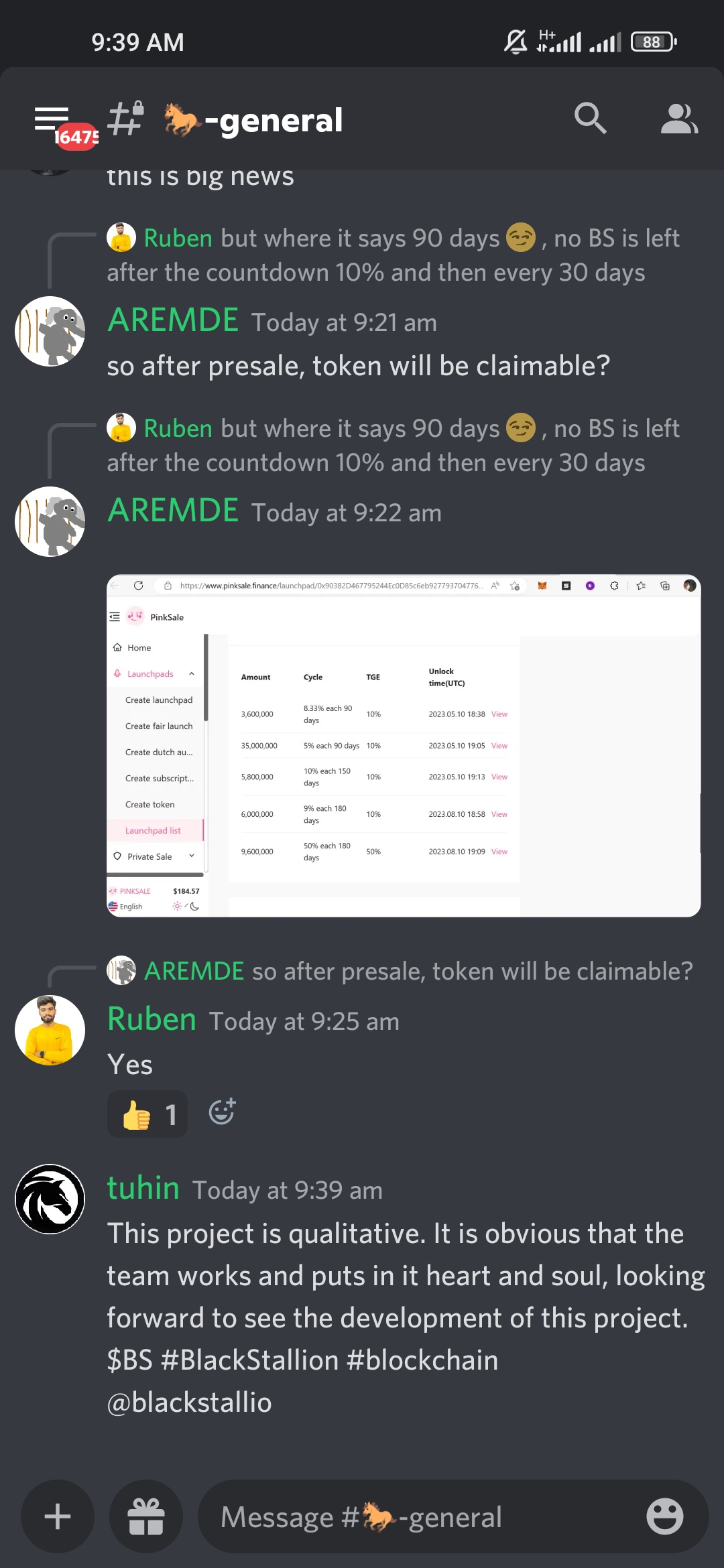Show the member list icon
The image size is (724, 1568).
pyautogui.click(x=679, y=119)
